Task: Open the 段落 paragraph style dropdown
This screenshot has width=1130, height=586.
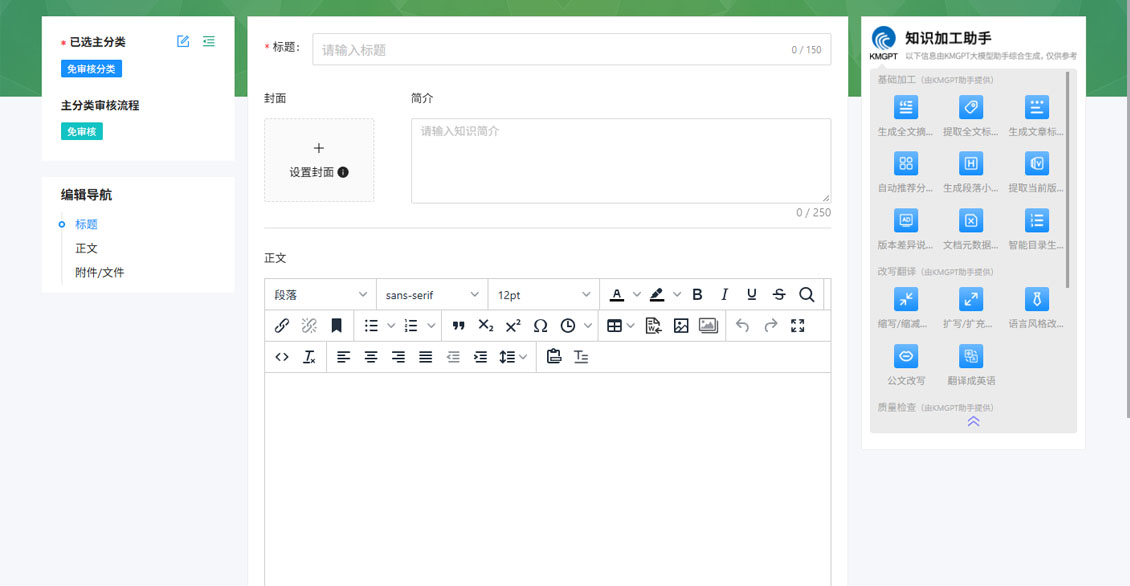Action: coord(320,294)
